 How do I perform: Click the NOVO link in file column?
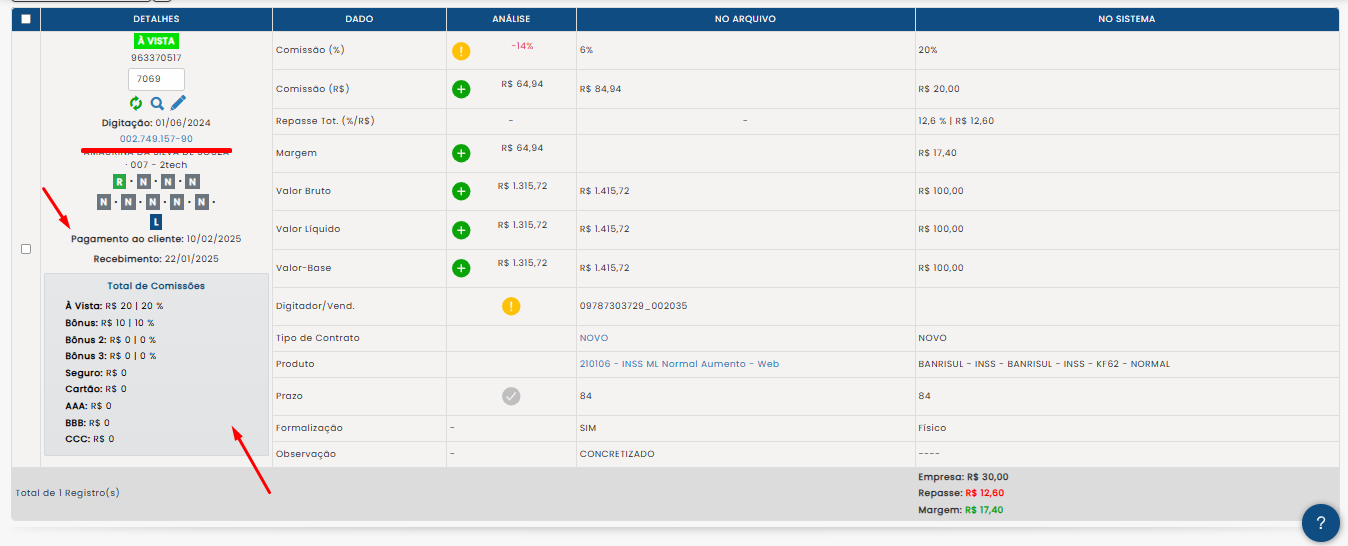593,338
